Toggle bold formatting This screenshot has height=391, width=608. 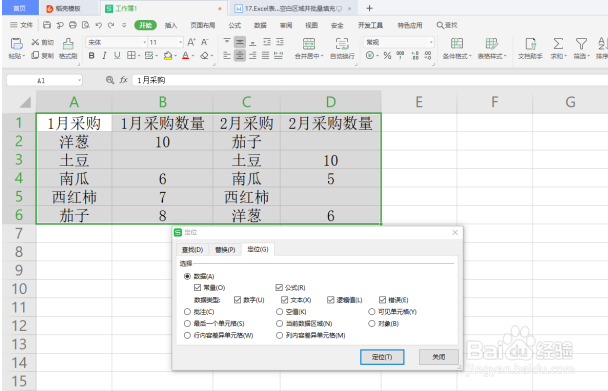click(92, 55)
